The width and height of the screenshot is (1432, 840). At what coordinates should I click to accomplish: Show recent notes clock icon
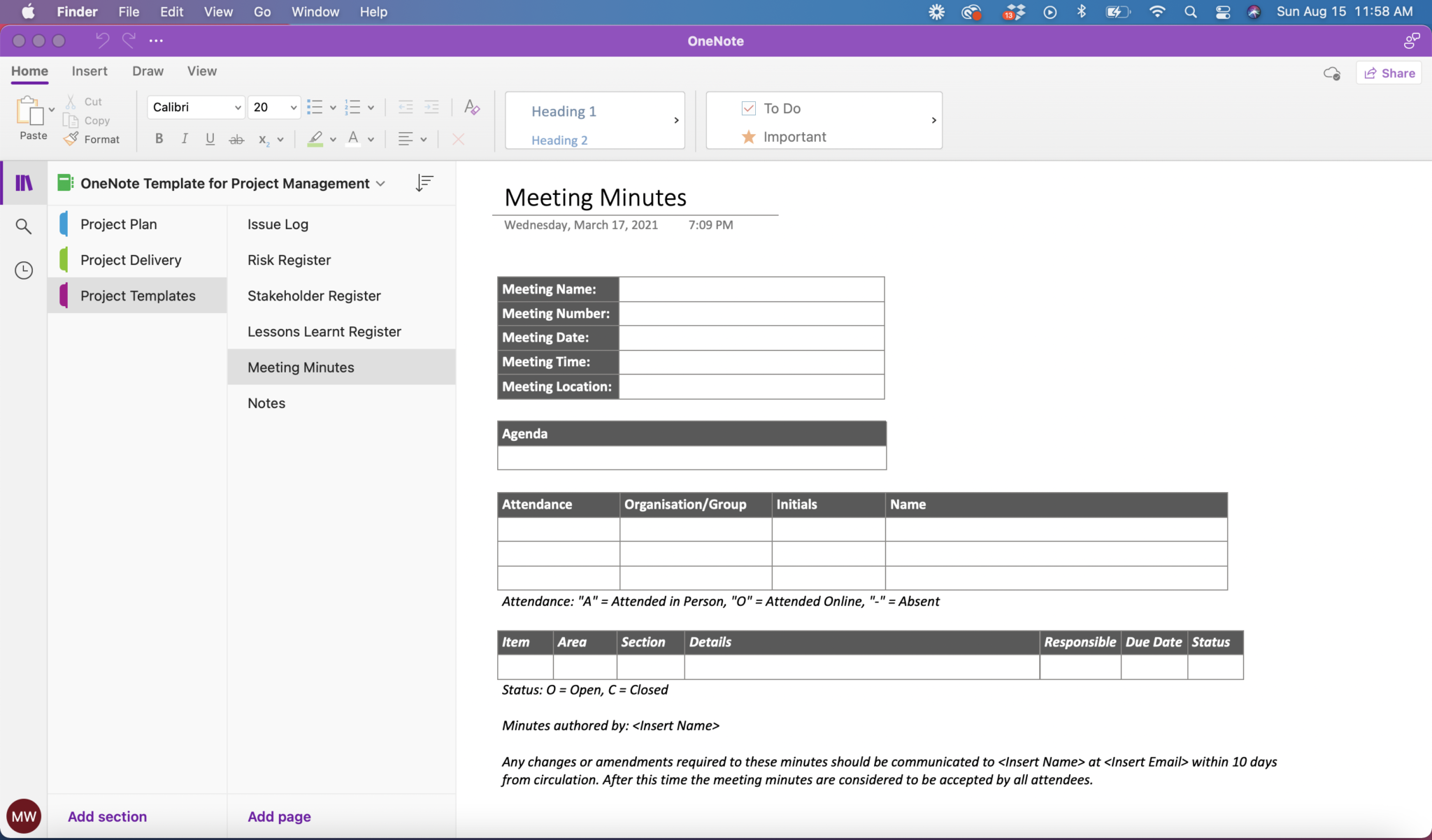point(24,270)
